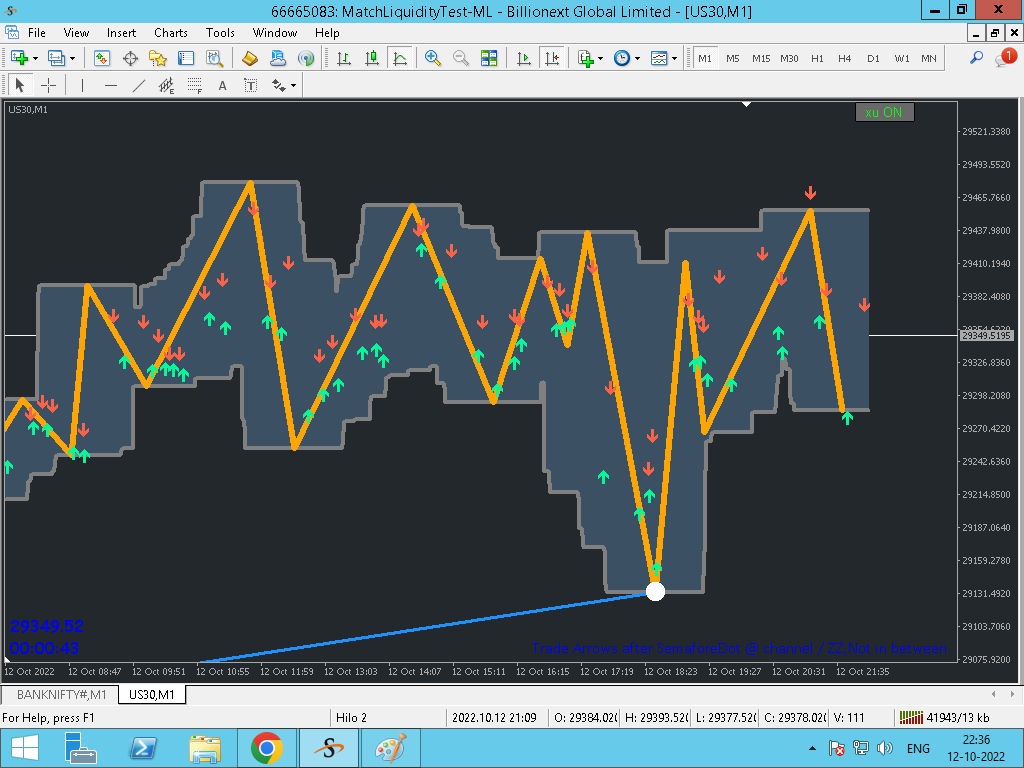1024x768 pixels.
Task: Tile chart windows using the toolbar icon
Action: (x=488, y=58)
